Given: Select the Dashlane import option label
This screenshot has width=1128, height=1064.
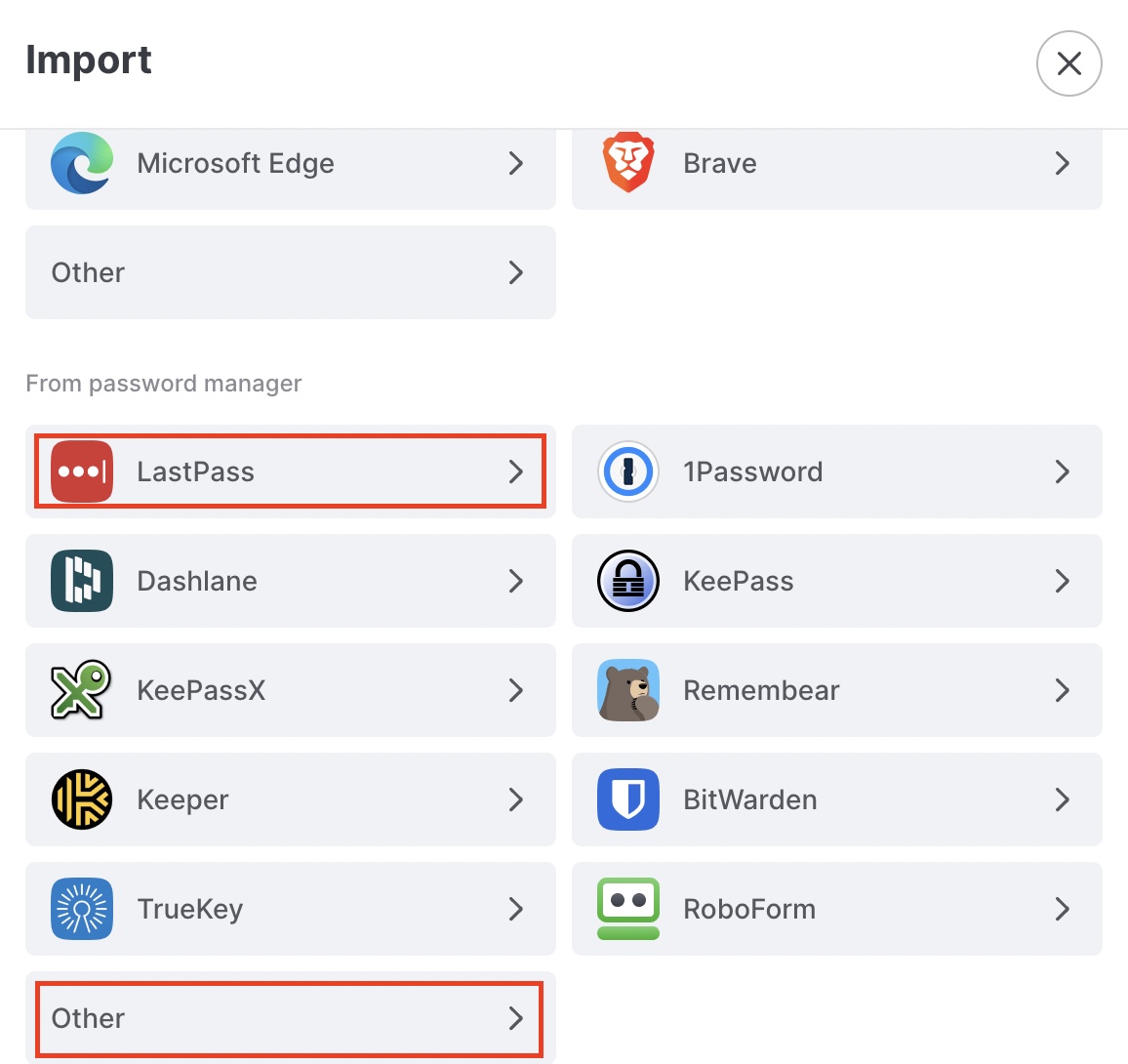Looking at the screenshot, I should point(196,581).
